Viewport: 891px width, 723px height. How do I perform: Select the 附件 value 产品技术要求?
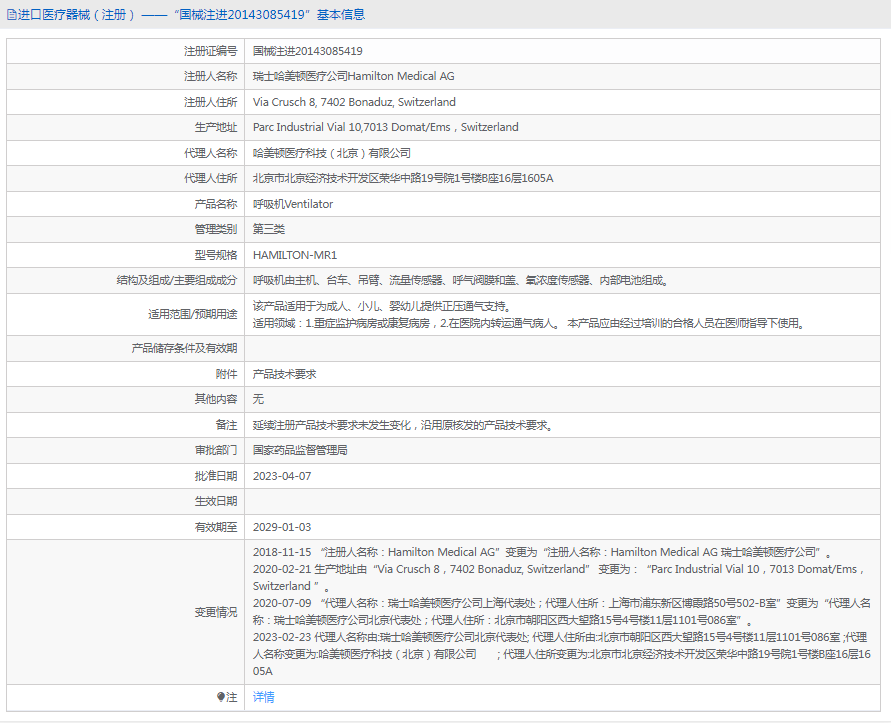click(285, 374)
